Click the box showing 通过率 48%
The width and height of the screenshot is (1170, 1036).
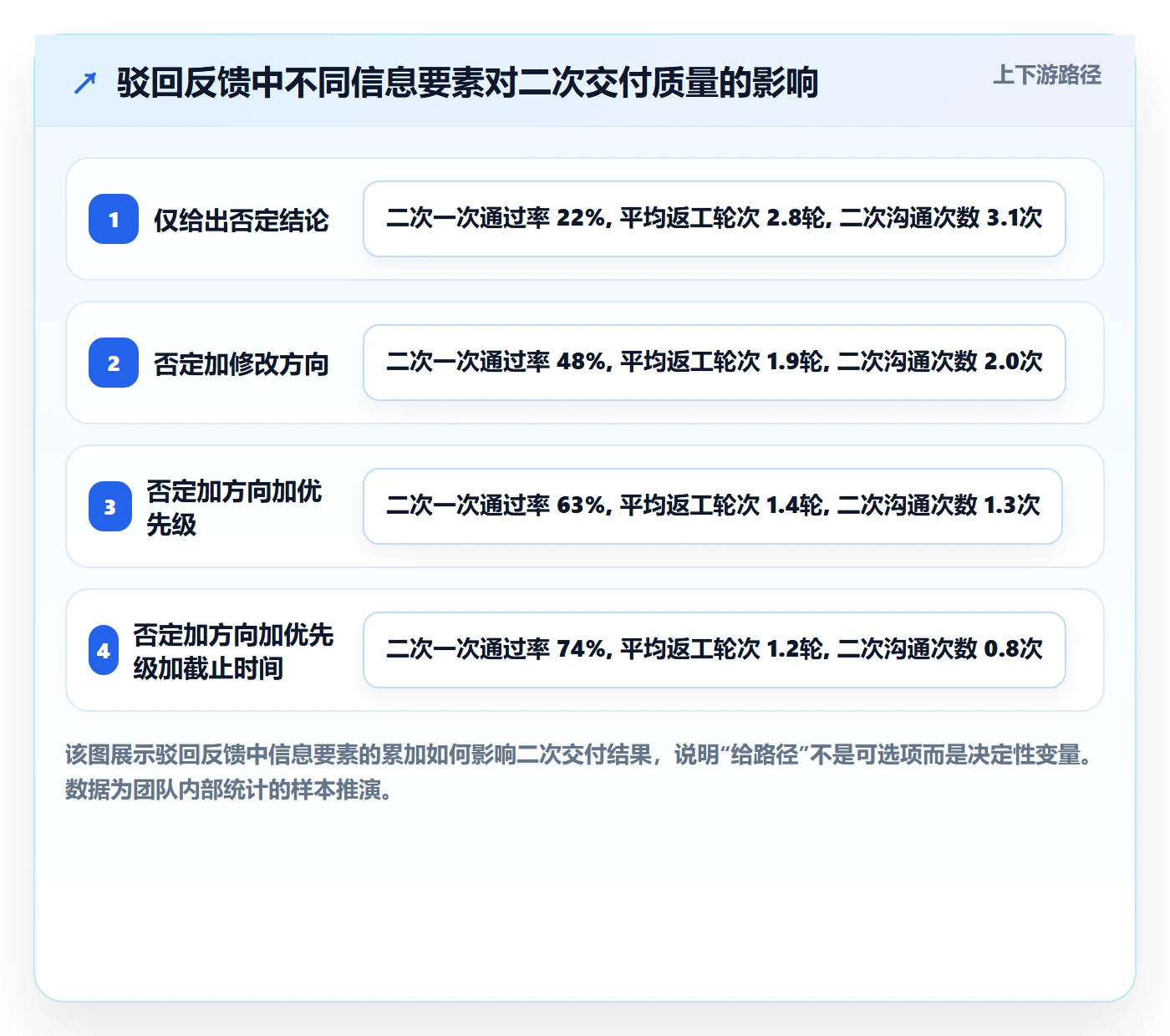(715, 363)
